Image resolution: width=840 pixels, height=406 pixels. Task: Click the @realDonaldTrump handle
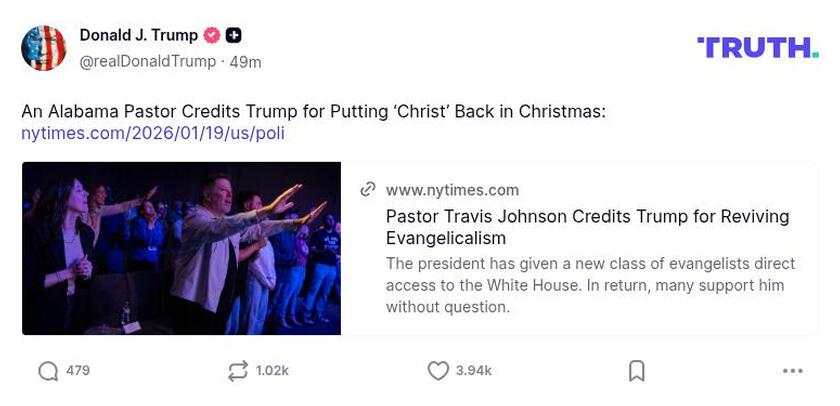[147, 62]
